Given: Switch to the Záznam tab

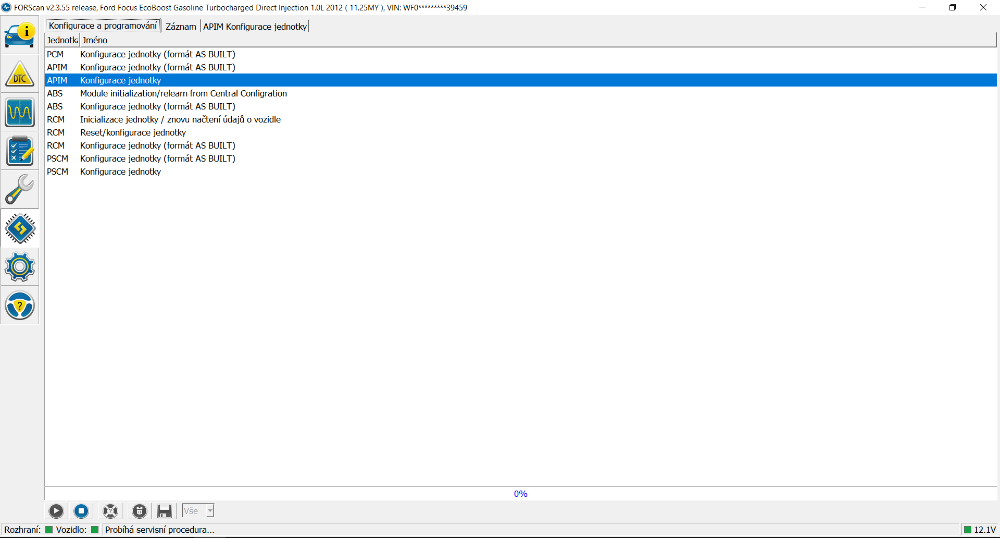Looking at the screenshot, I should [181, 26].
